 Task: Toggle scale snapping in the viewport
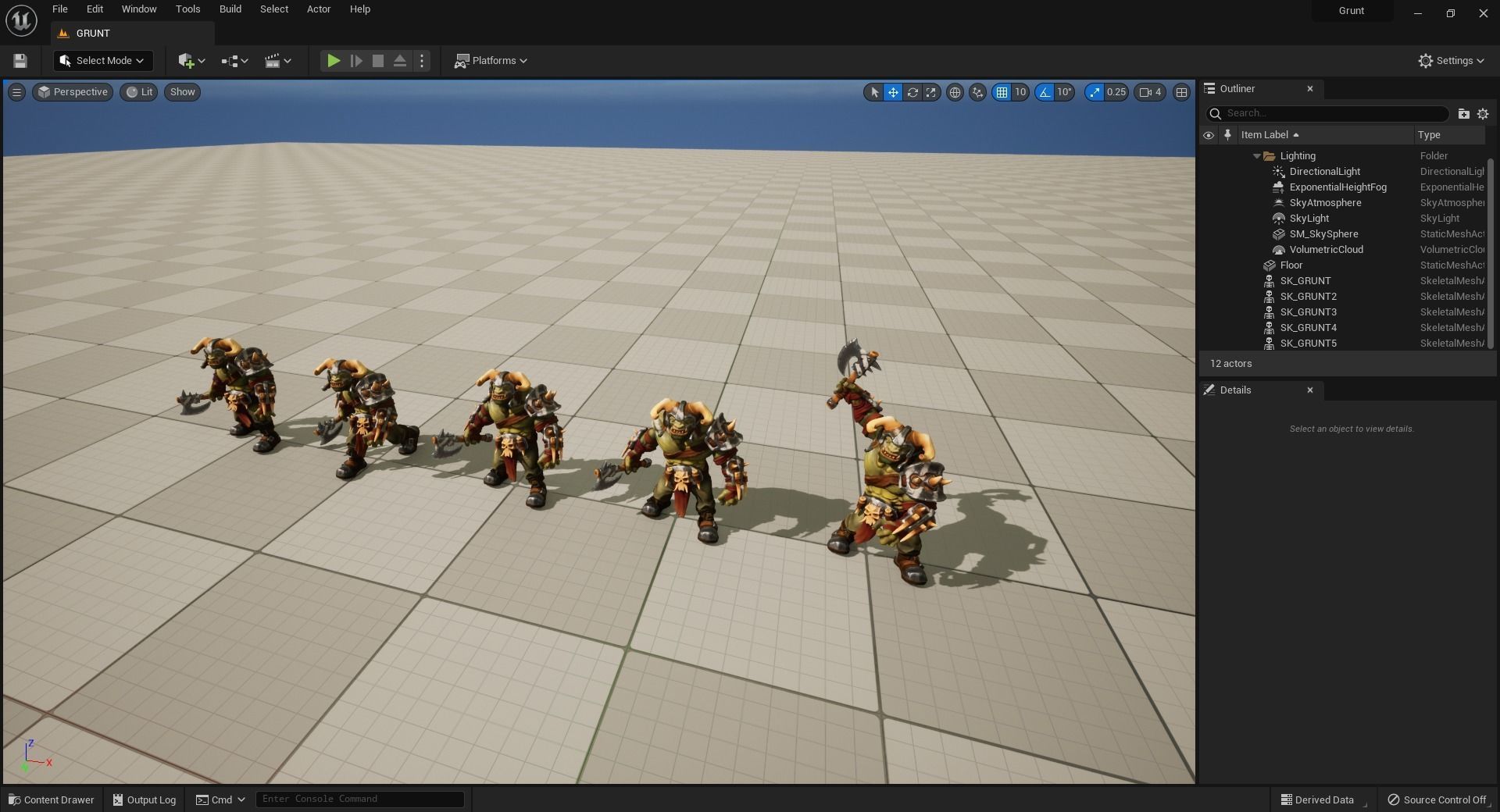1095,92
